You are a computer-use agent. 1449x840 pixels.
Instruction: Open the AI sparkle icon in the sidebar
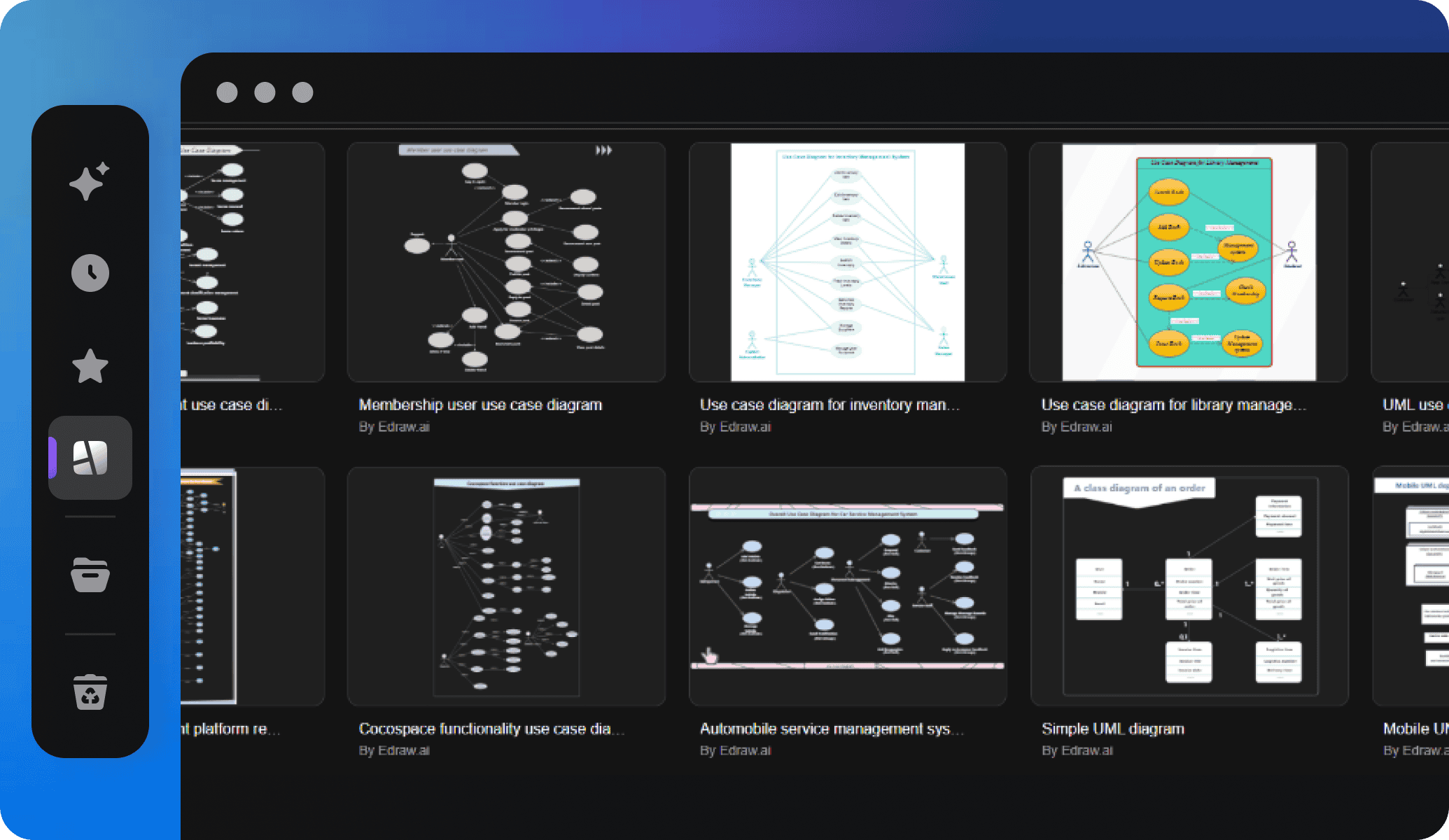click(x=90, y=181)
